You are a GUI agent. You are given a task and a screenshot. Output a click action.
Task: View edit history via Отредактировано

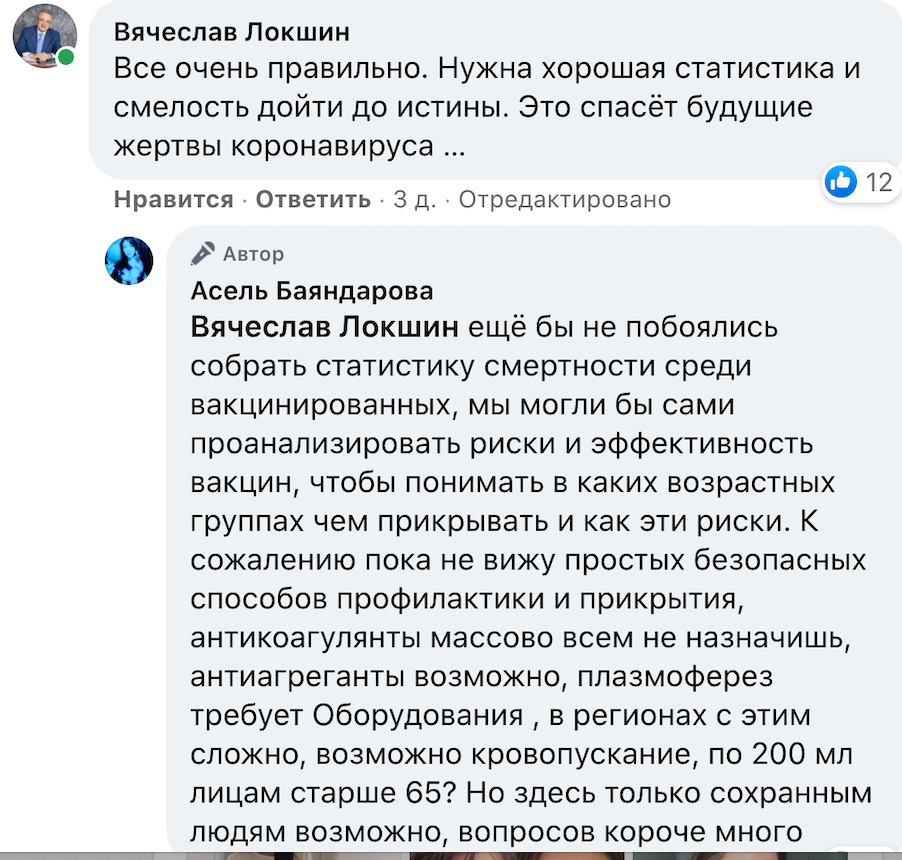click(565, 200)
